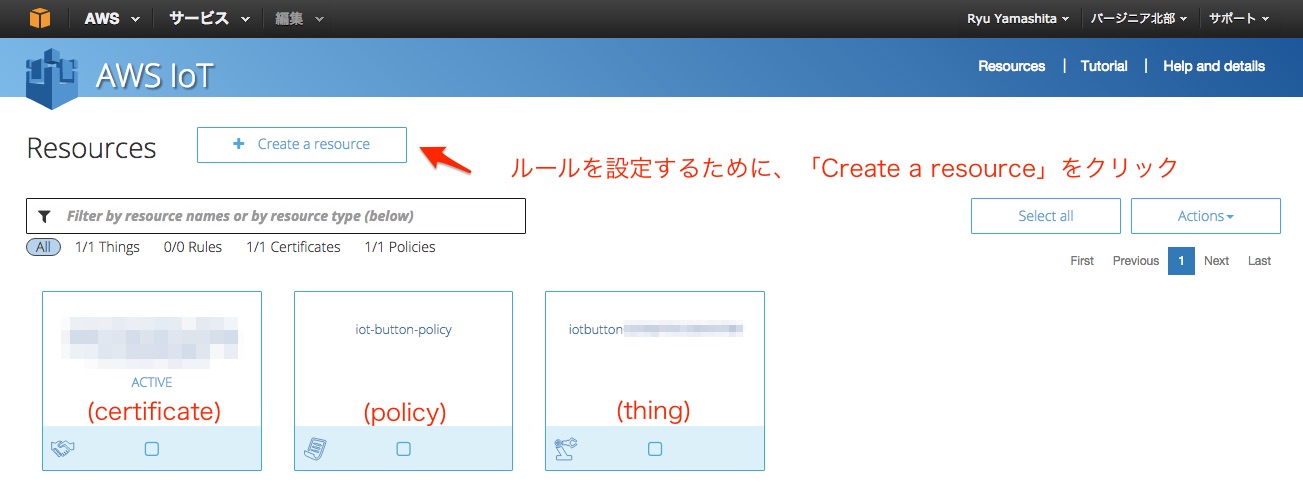Image resolution: width=1303 pixels, height=488 pixels.
Task: Open the Tutorial header link
Action: point(1104,66)
